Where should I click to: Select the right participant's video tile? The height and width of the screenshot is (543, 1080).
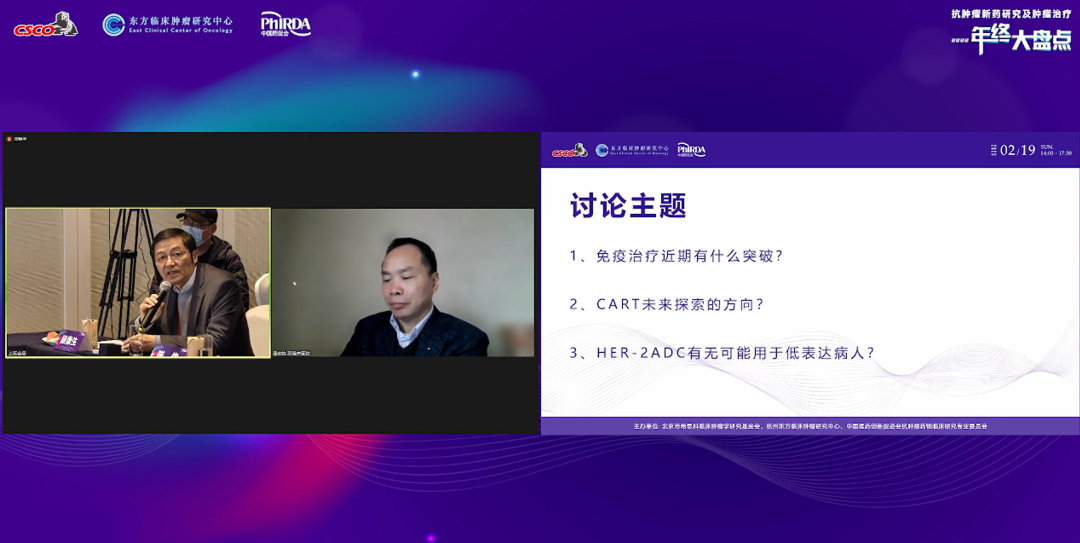(x=403, y=282)
